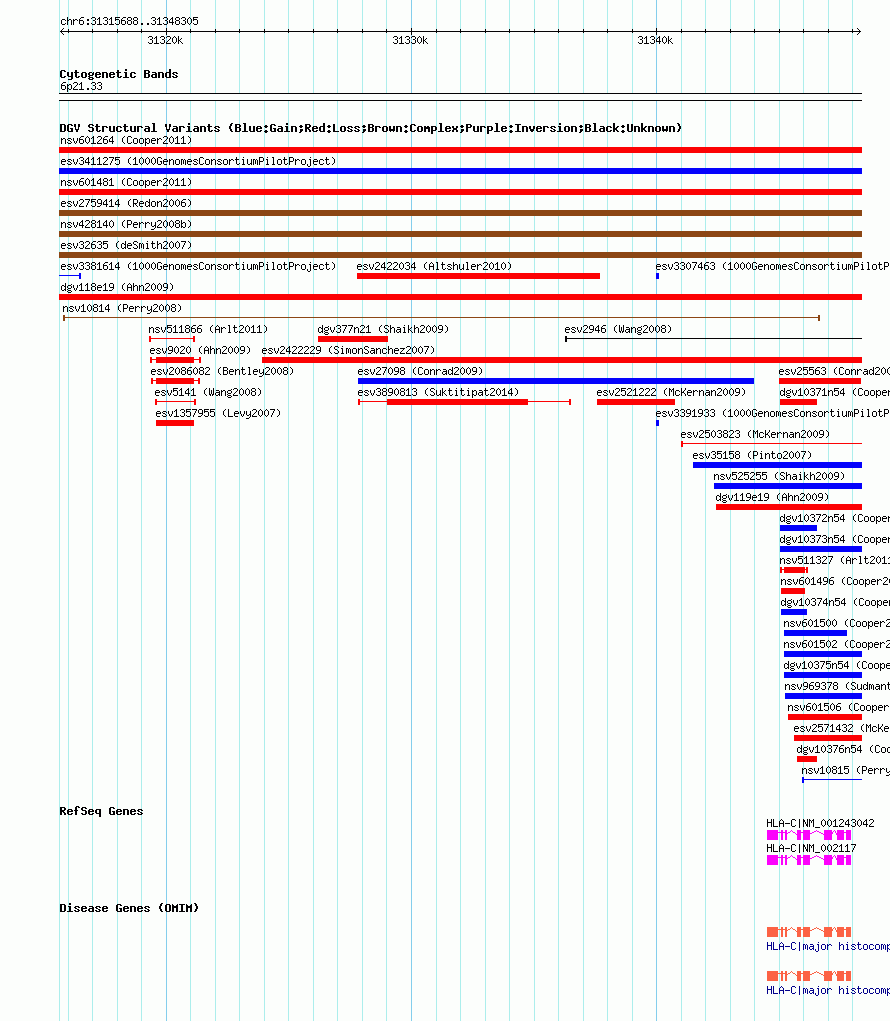The width and height of the screenshot is (890, 1021).
Task: Open the HLA-C|NM_002117 gene label
Action: point(811,848)
